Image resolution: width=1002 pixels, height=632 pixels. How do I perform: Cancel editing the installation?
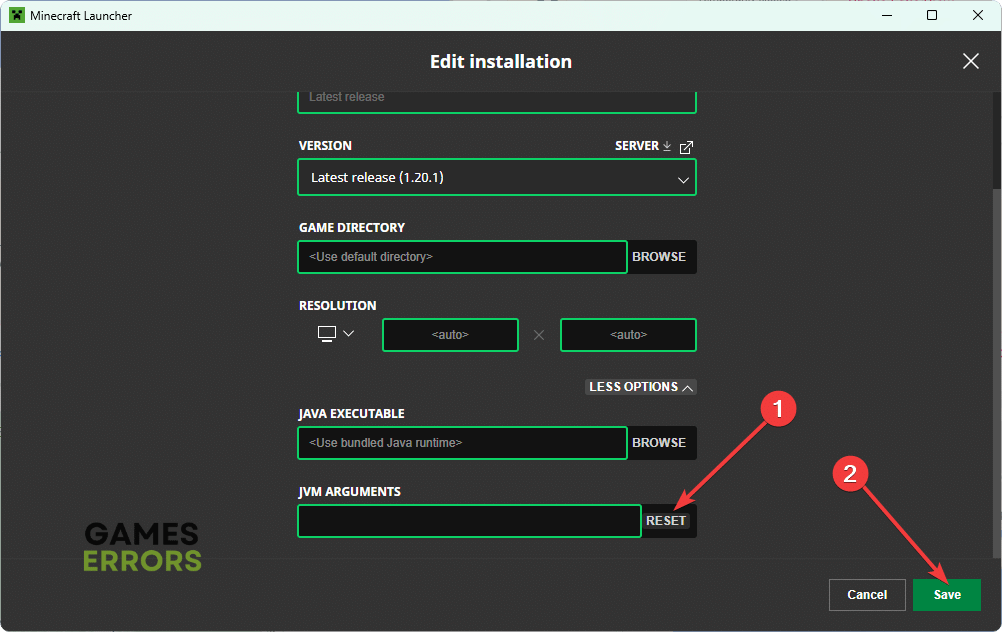pos(867,595)
